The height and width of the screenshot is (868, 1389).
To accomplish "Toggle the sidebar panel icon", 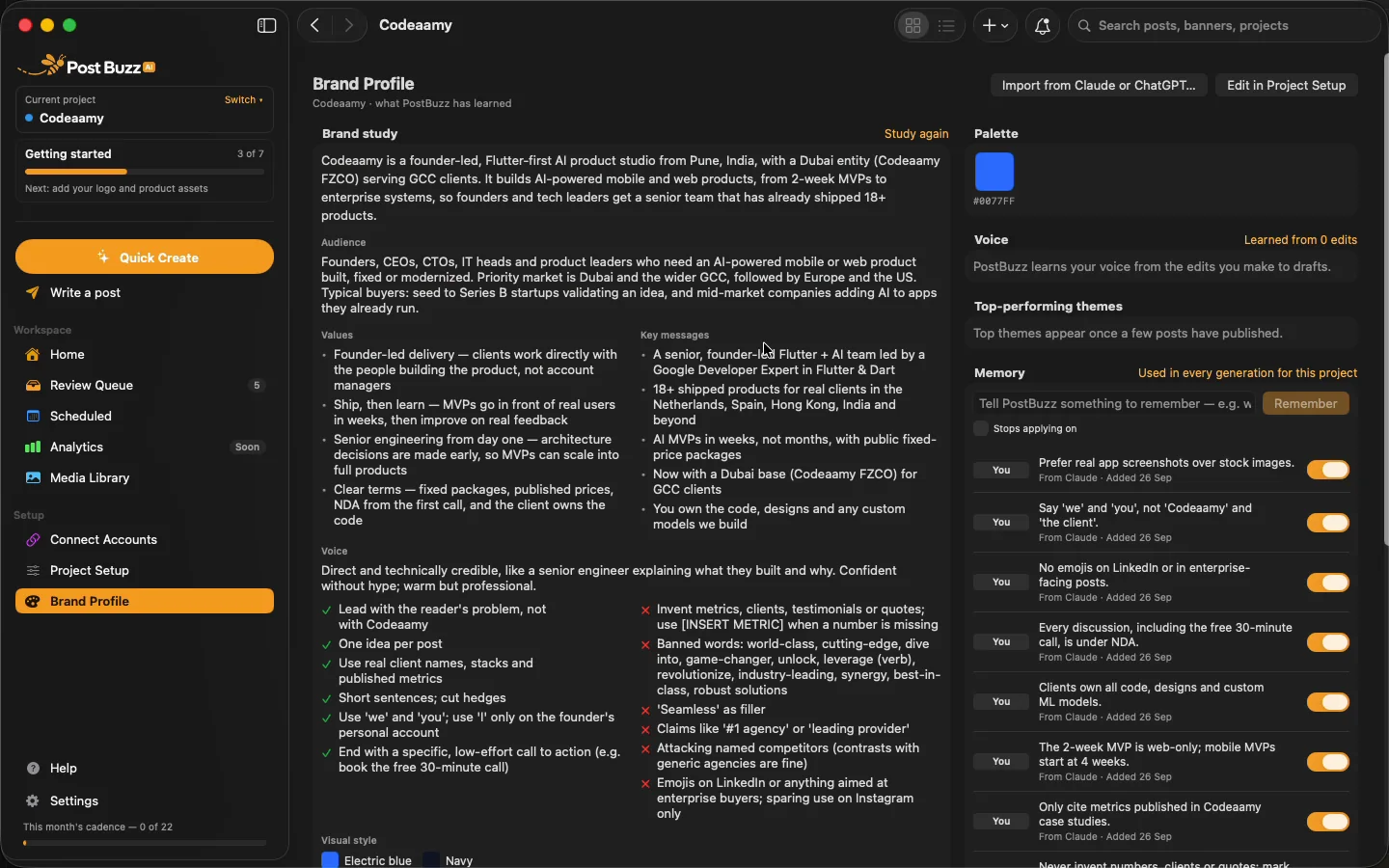I will [267, 26].
